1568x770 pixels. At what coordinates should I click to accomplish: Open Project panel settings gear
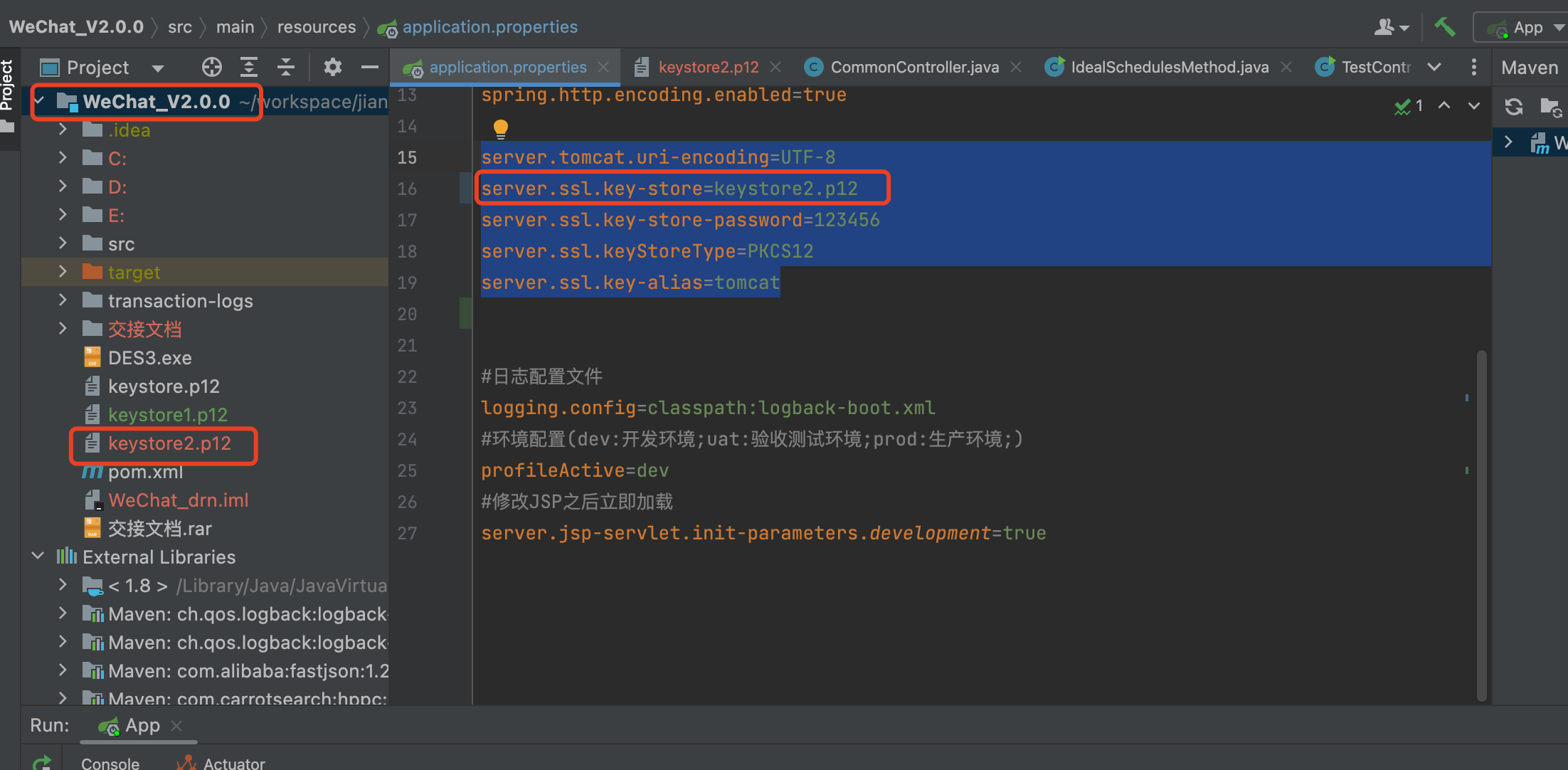pos(332,67)
